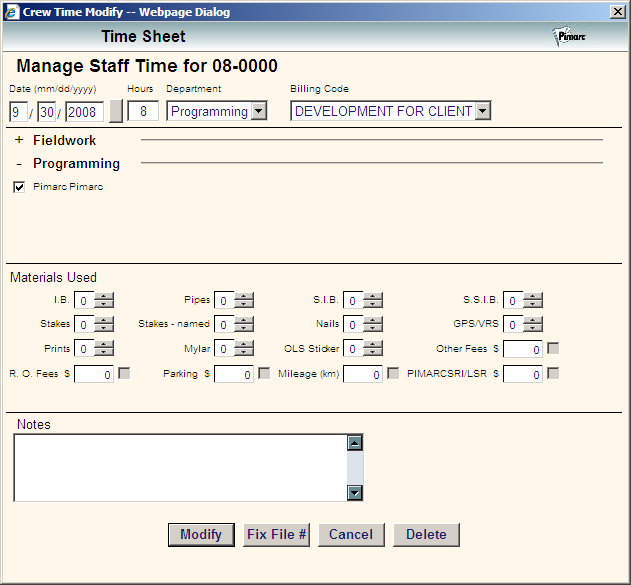Click the Stakes - named quantity field

(225, 324)
